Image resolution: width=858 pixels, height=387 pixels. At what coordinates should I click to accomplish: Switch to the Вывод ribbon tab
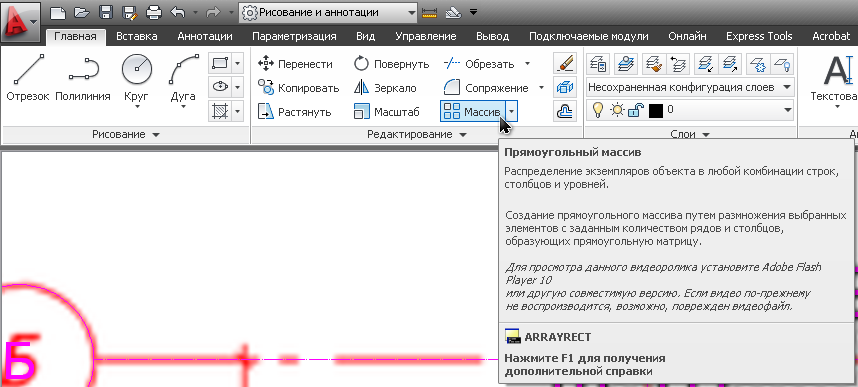point(492,36)
